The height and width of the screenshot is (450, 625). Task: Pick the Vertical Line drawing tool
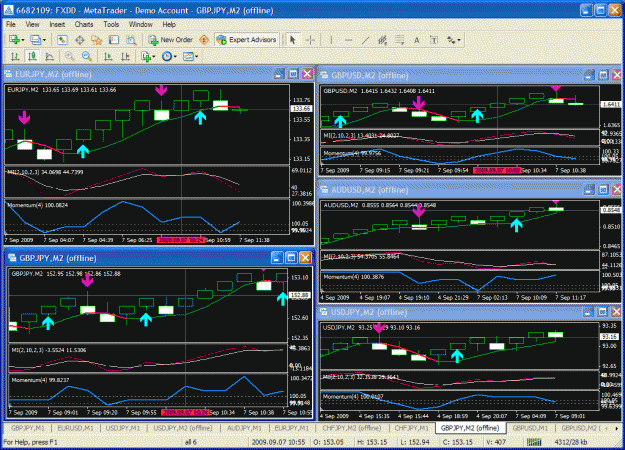331,40
